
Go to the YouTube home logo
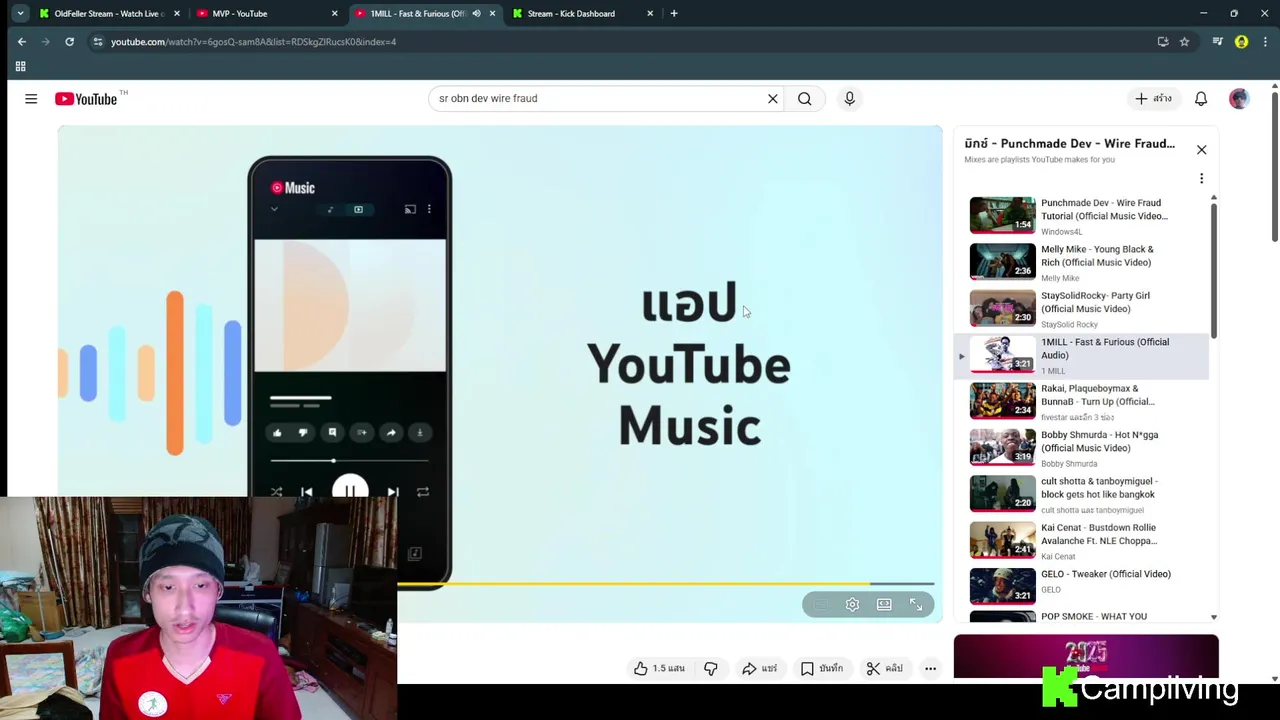coord(86,99)
